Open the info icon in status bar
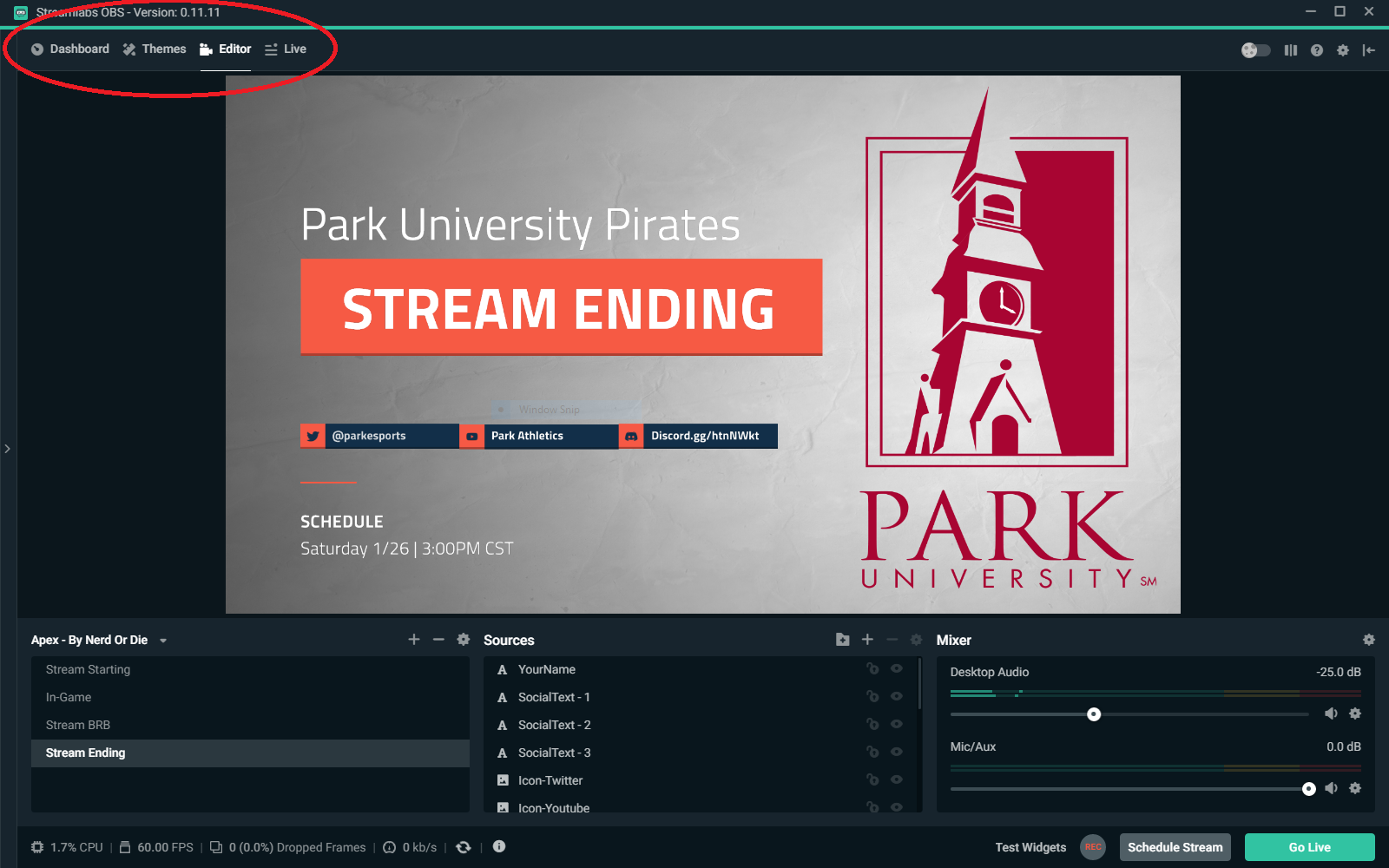The image size is (1389, 868). (499, 846)
